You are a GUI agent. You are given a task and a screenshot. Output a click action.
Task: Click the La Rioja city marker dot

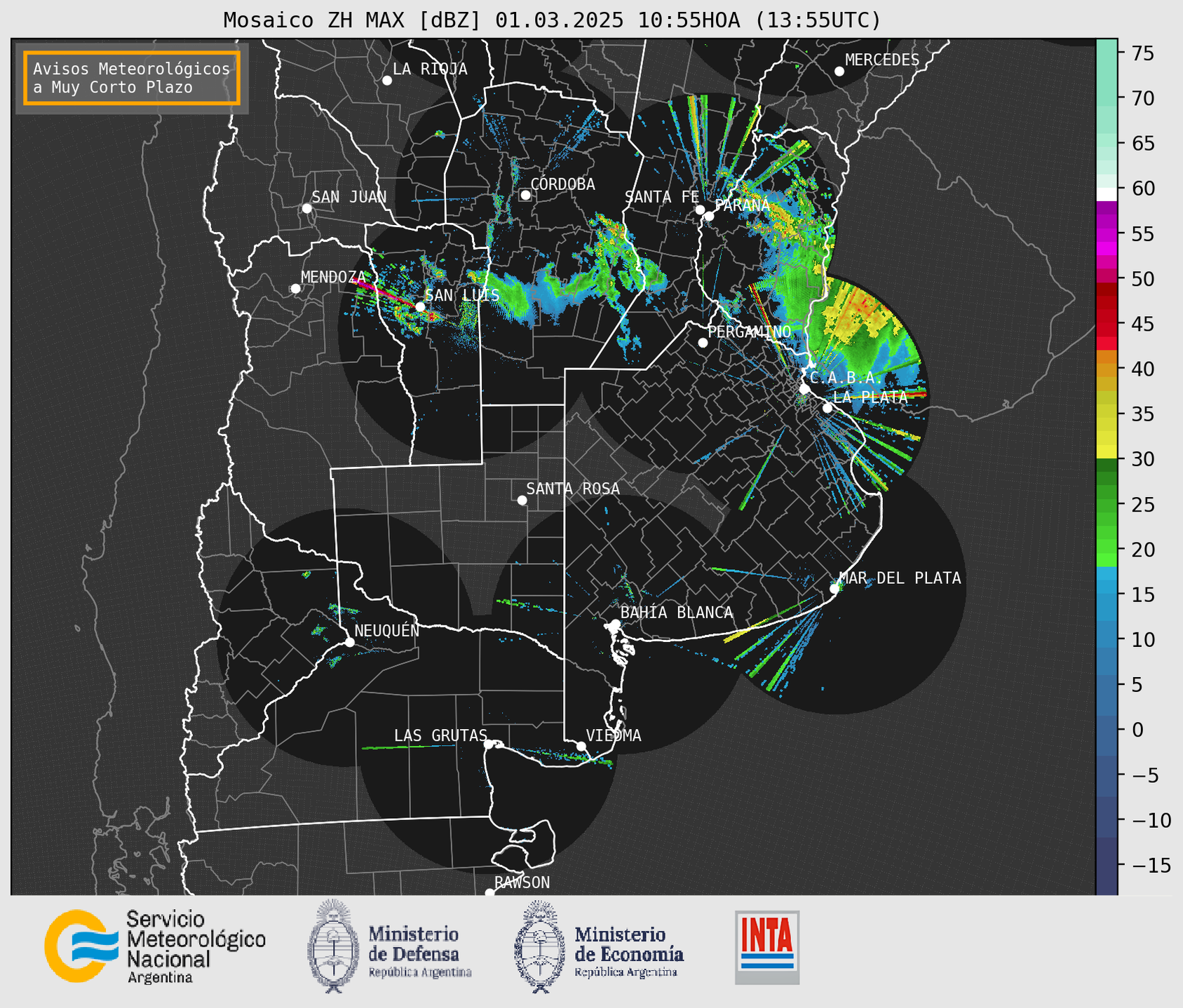click(x=387, y=81)
